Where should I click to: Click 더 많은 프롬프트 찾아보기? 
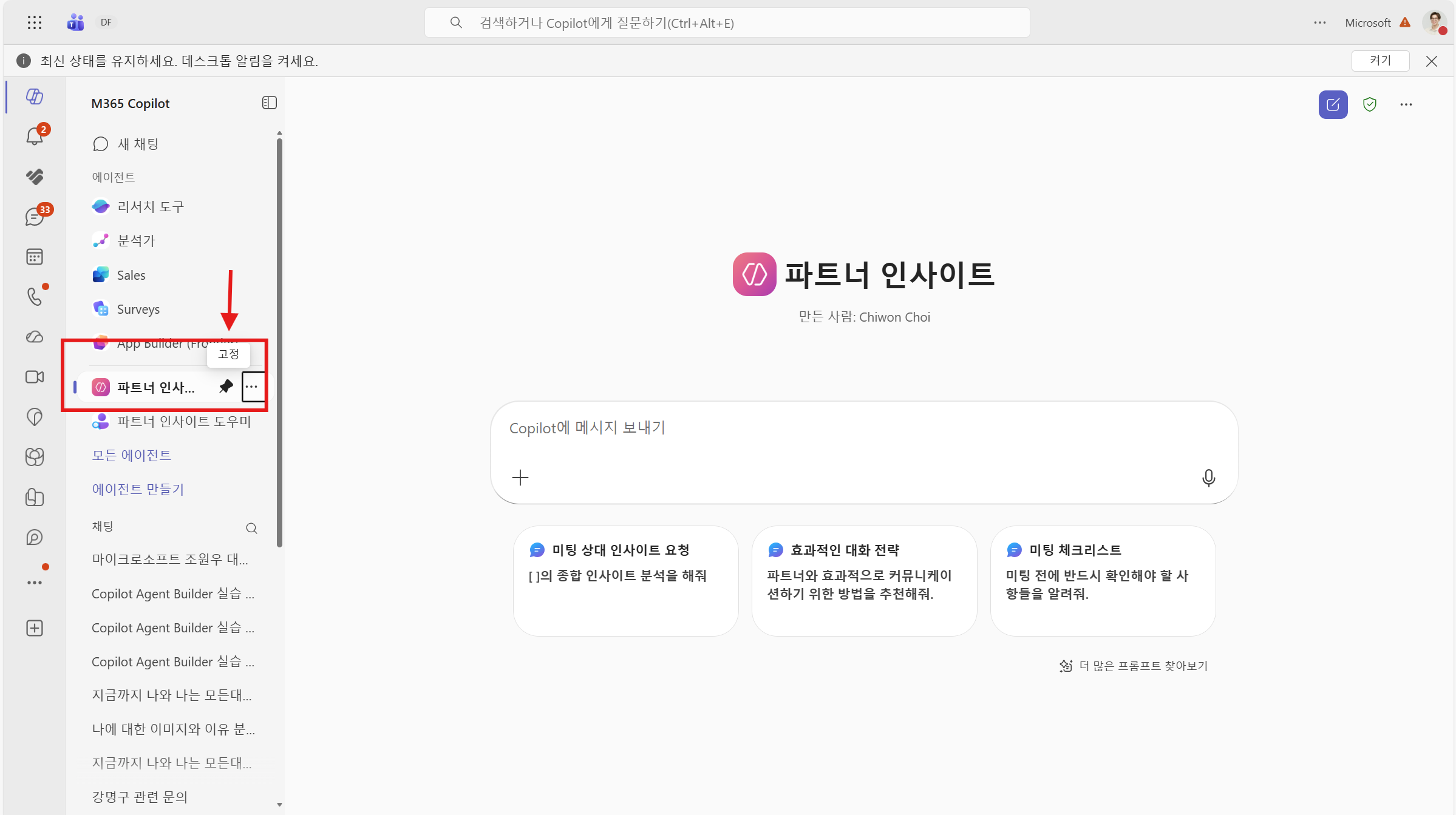[x=1134, y=666]
